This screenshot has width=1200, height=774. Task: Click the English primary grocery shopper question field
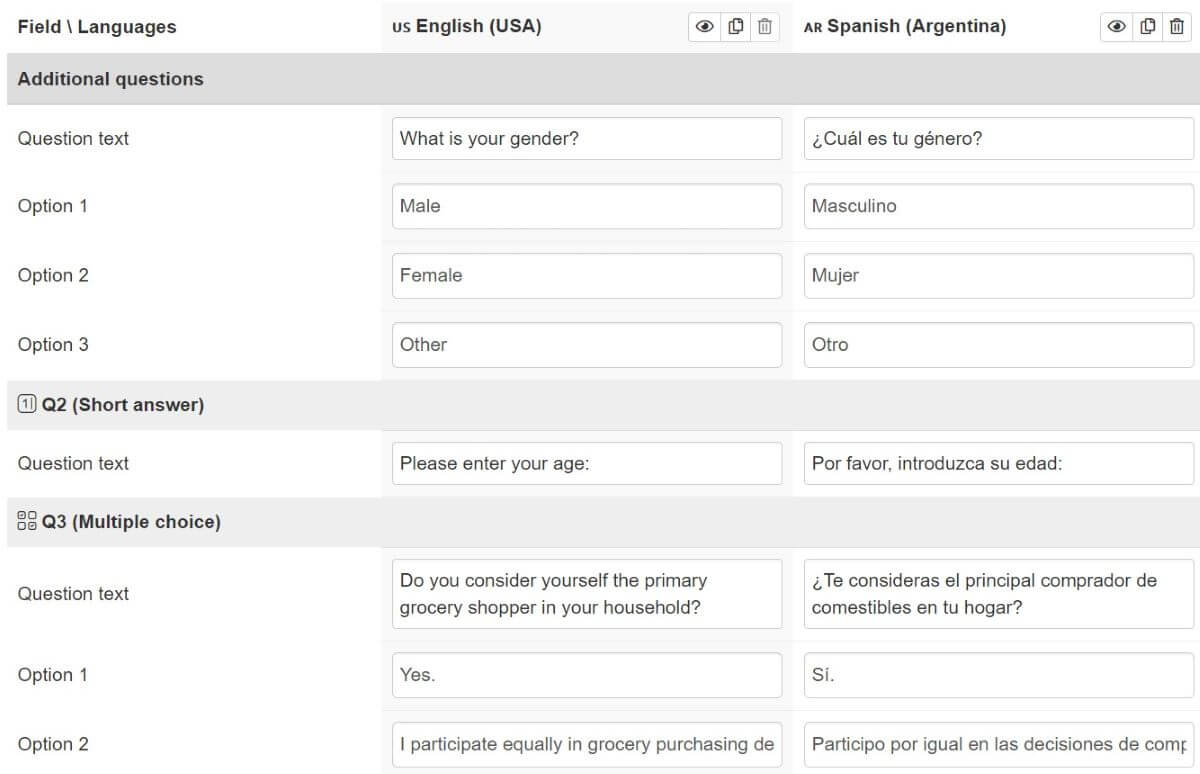click(x=587, y=594)
